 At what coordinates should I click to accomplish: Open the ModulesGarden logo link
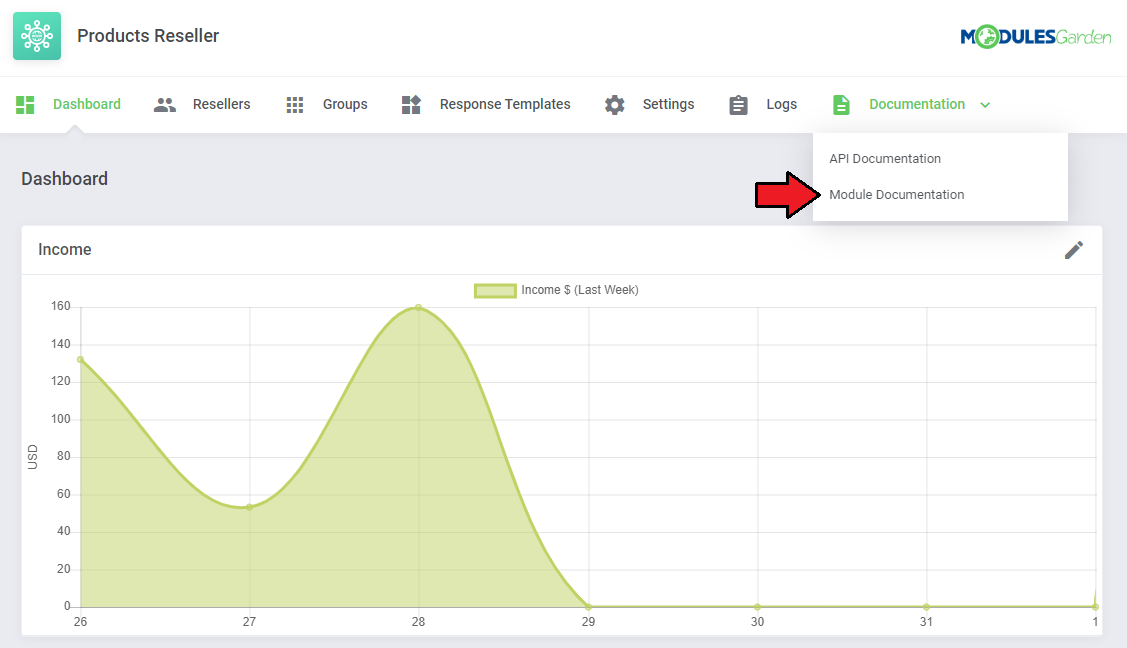click(1036, 37)
